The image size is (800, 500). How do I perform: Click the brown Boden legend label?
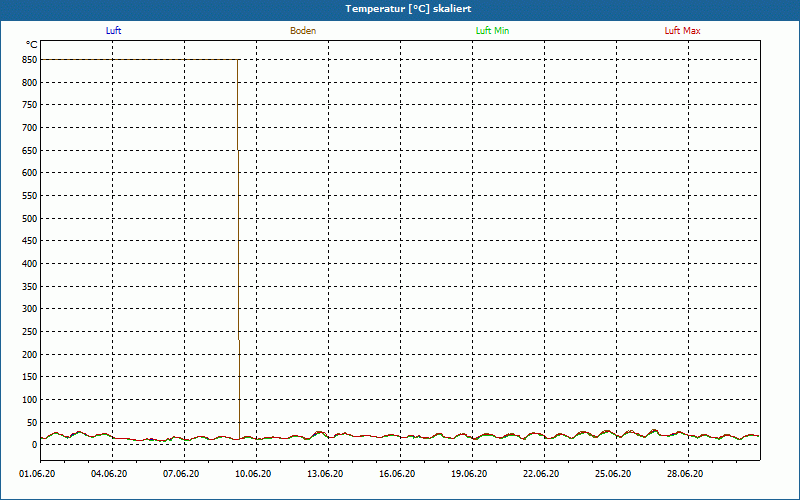coord(303,31)
